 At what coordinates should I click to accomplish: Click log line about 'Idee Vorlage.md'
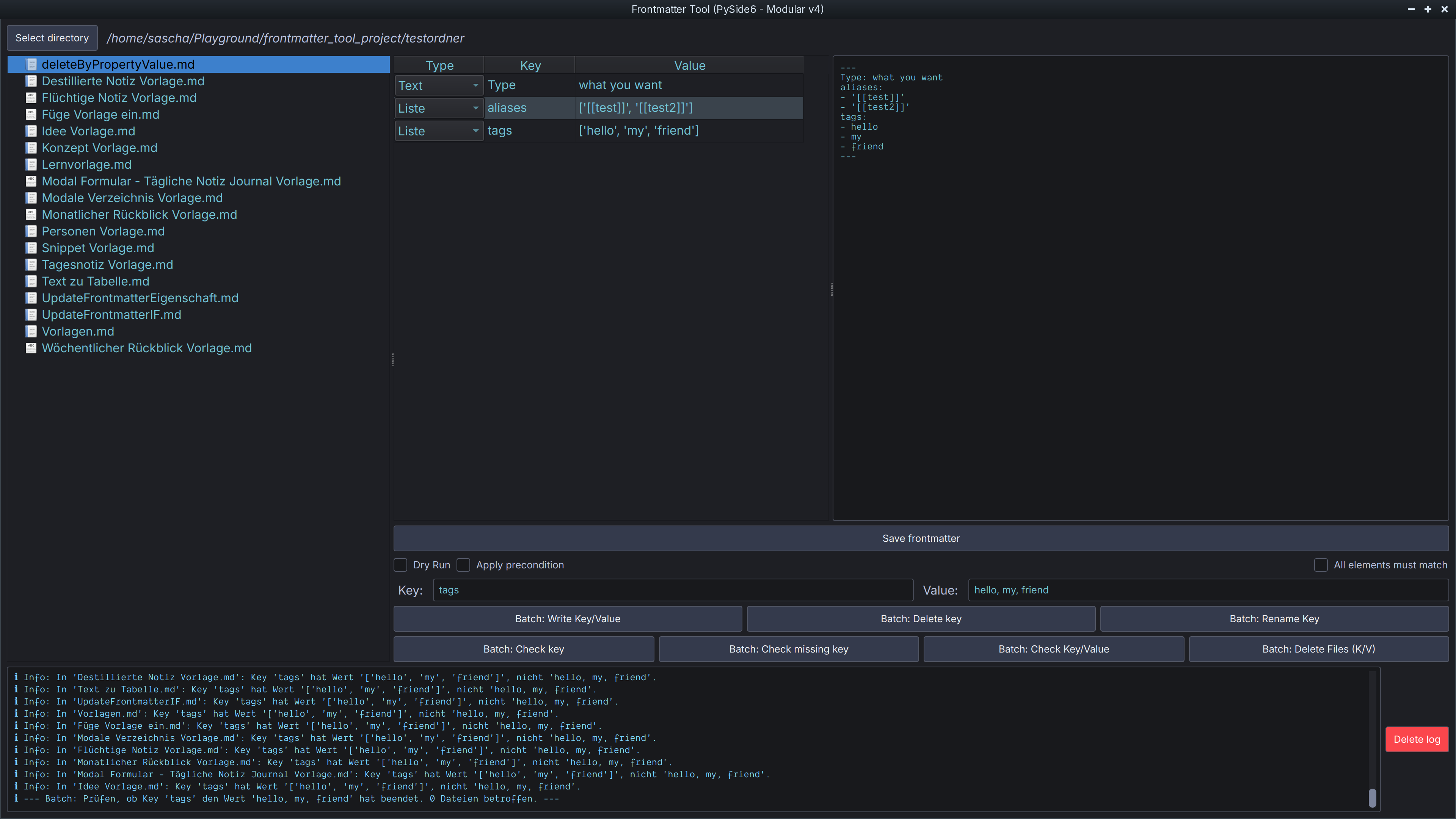tap(297, 787)
